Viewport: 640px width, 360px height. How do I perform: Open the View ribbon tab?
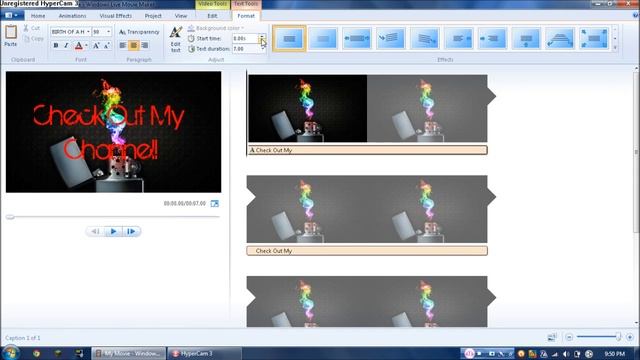tap(181, 16)
